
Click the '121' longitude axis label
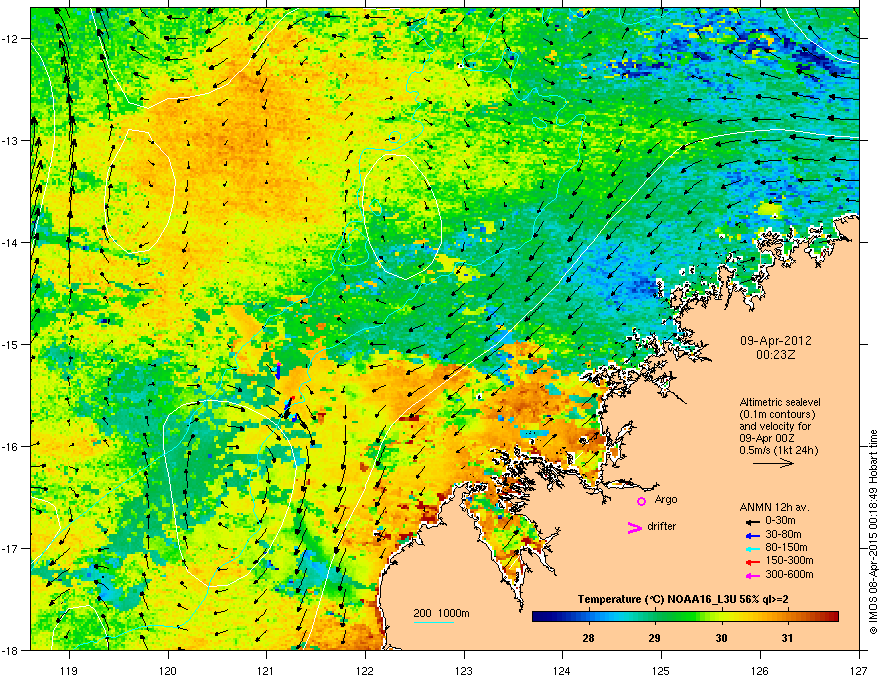click(266, 670)
